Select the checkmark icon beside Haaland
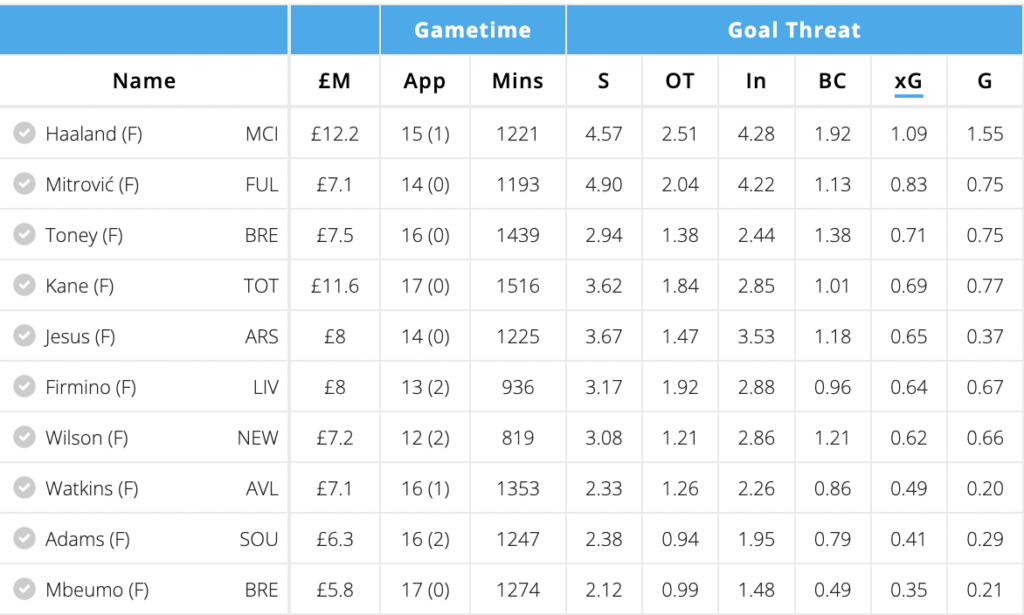Viewport: 1024px width, 615px height. [24, 133]
